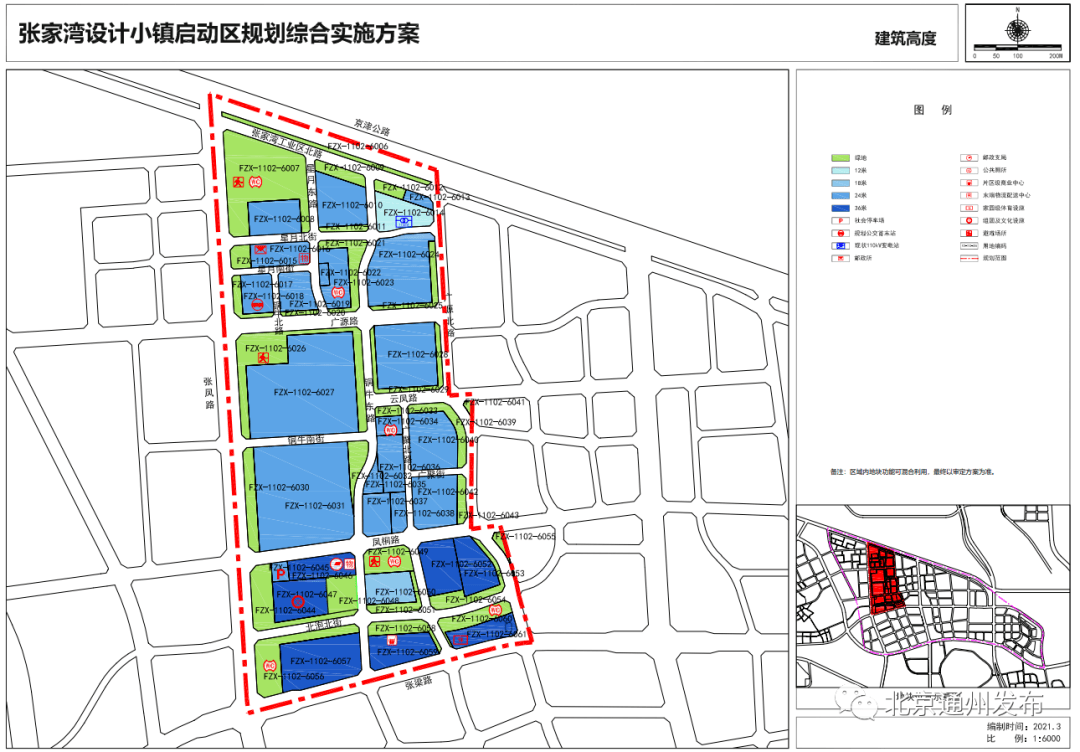Click the WC icon near FZX-1102-6054

tap(495, 610)
